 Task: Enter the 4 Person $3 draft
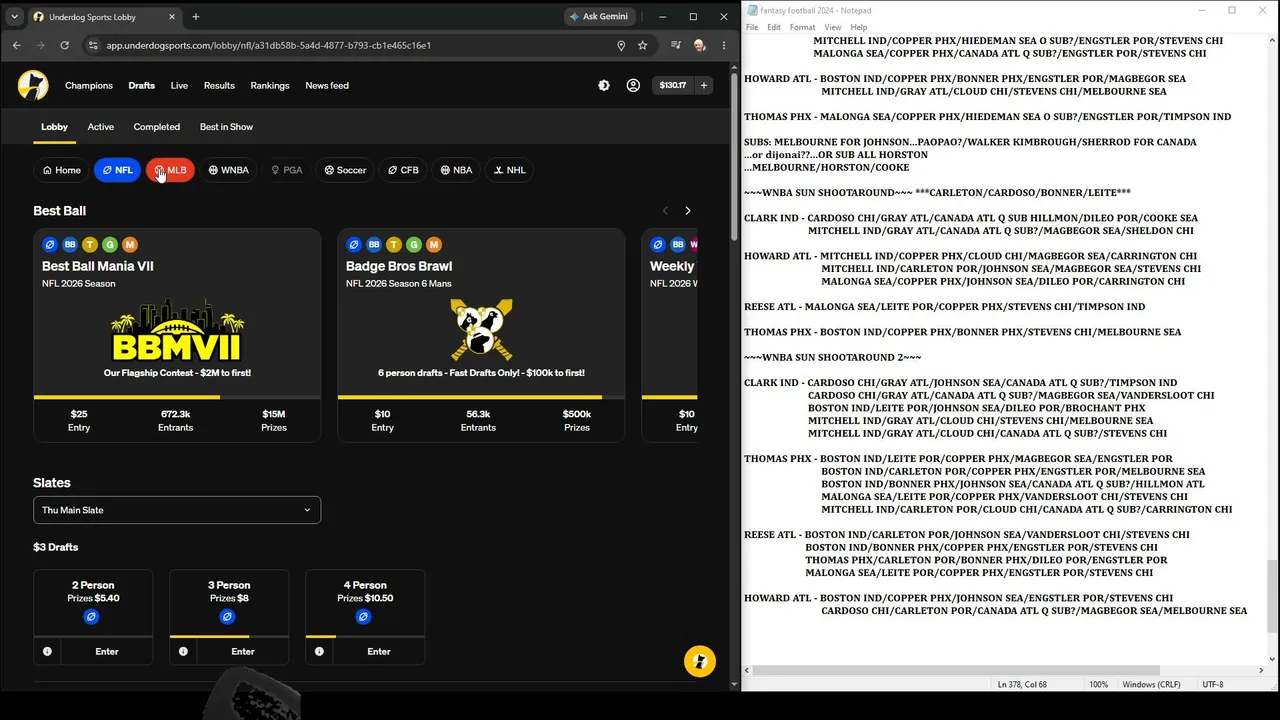coord(379,652)
